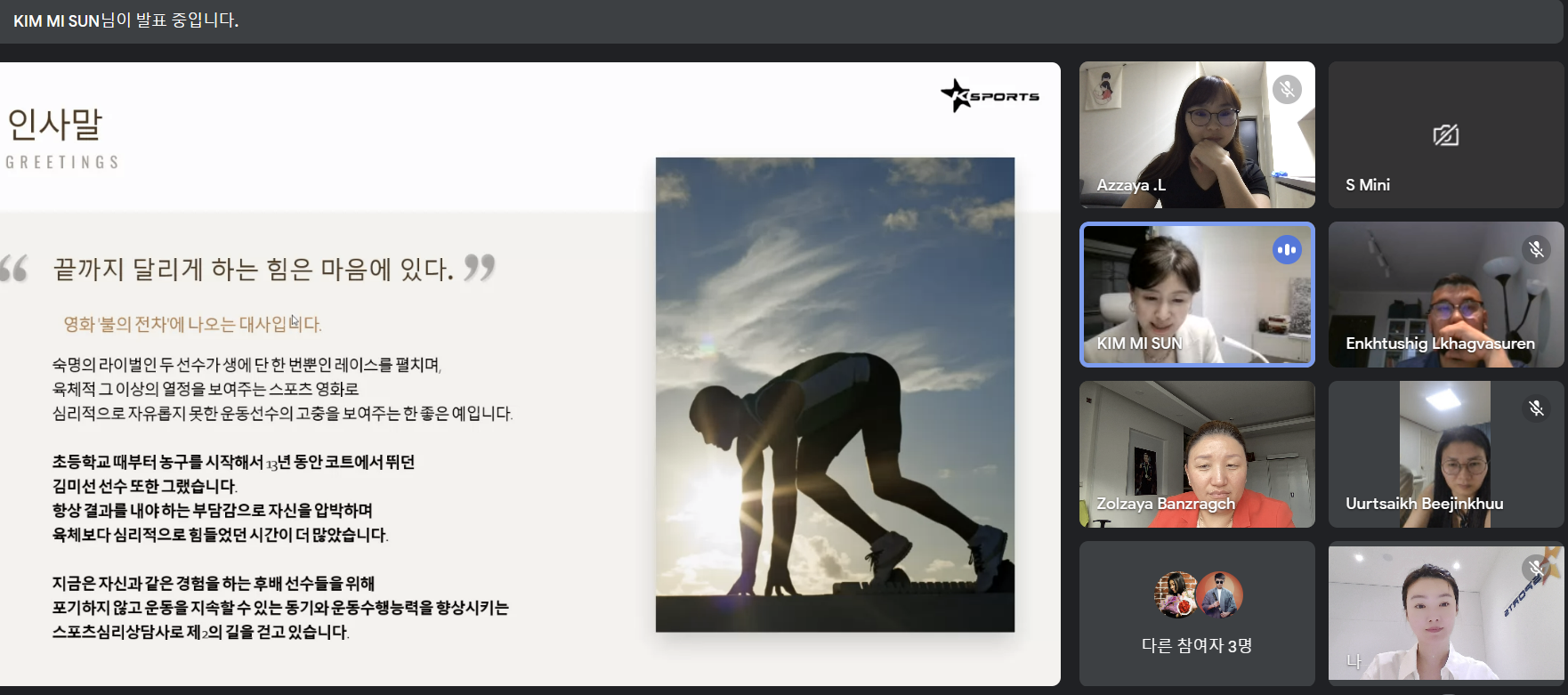Click the 인사말 heading on the slide
Screen dimensions: 1568x695
tap(55, 124)
